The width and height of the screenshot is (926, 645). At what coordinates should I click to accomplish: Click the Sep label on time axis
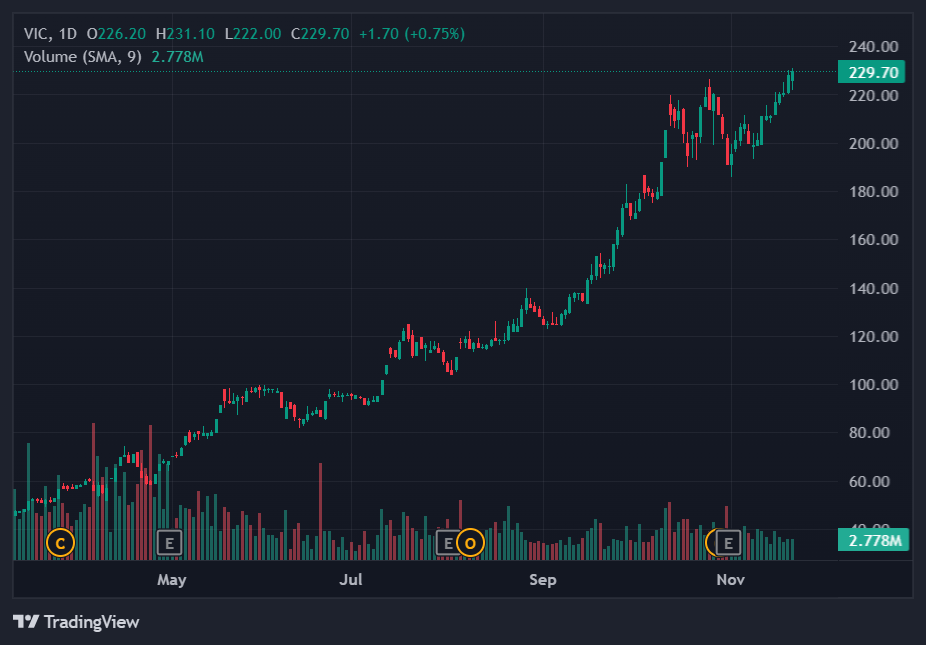point(542,580)
